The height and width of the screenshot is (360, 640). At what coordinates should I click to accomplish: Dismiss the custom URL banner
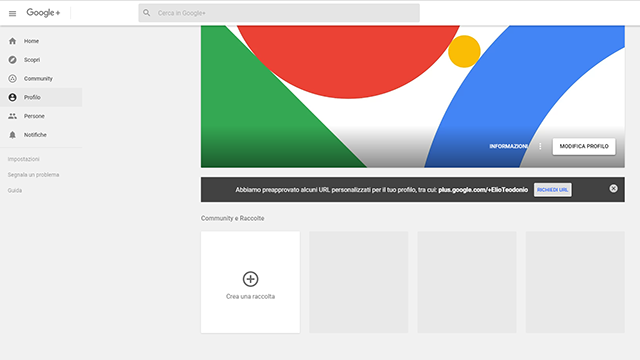pyautogui.click(x=613, y=189)
